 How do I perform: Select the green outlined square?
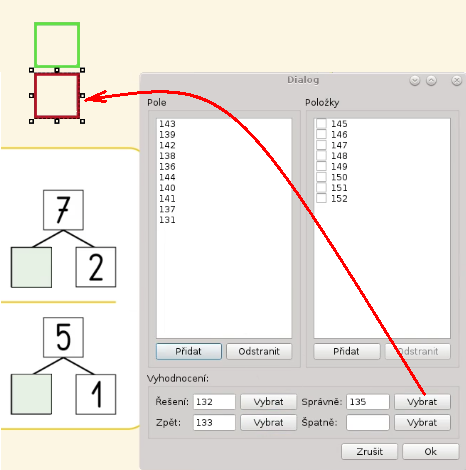[57, 45]
